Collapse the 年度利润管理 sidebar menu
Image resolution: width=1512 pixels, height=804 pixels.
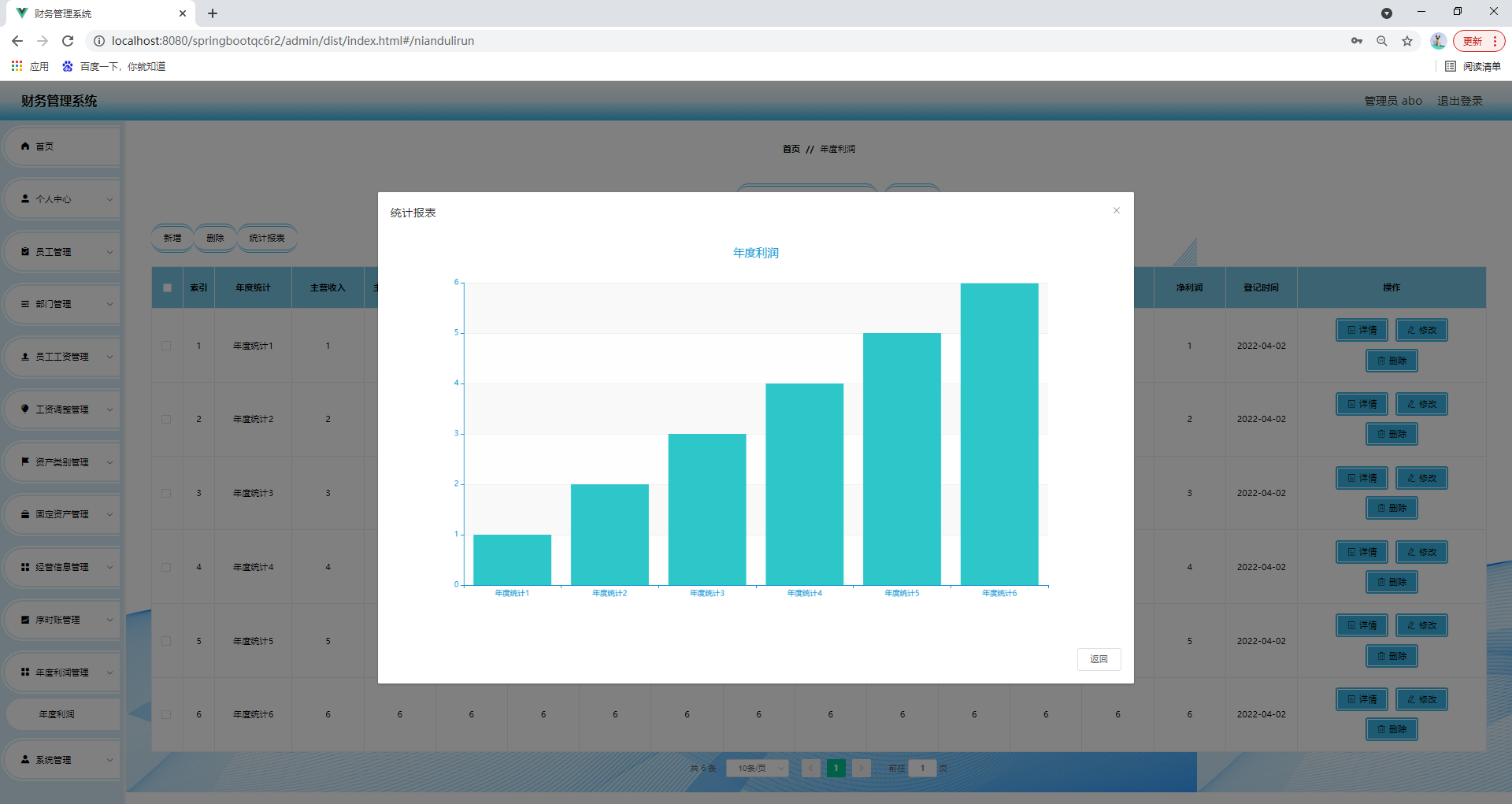point(61,672)
